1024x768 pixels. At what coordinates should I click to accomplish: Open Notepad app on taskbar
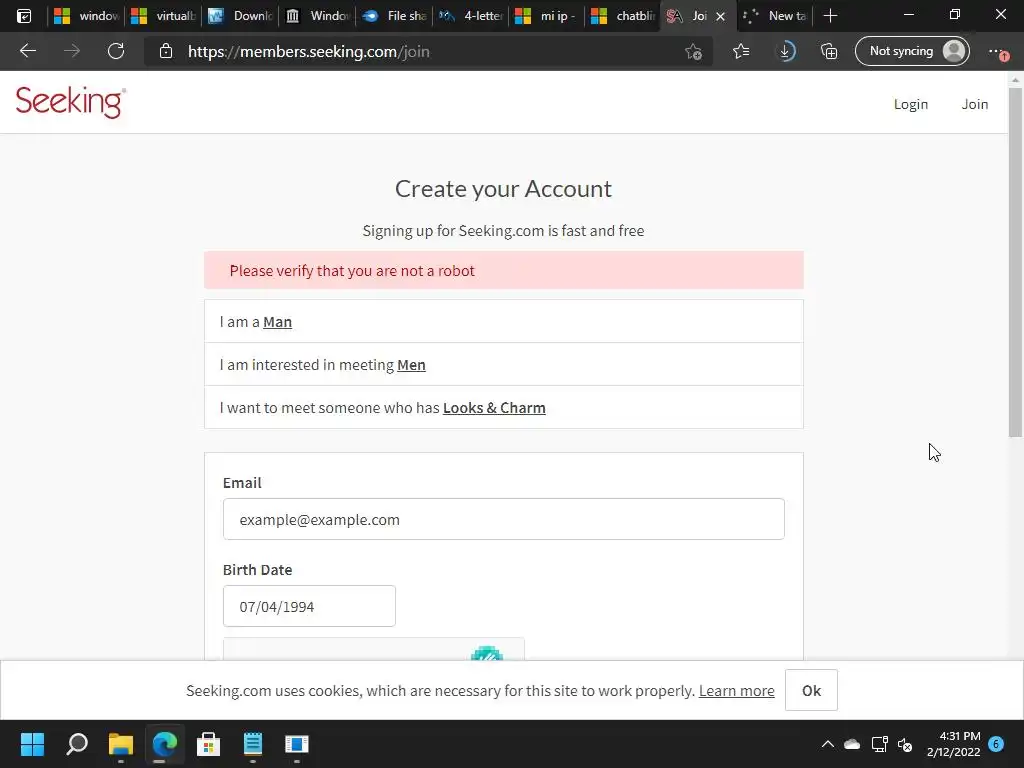coord(253,744)
